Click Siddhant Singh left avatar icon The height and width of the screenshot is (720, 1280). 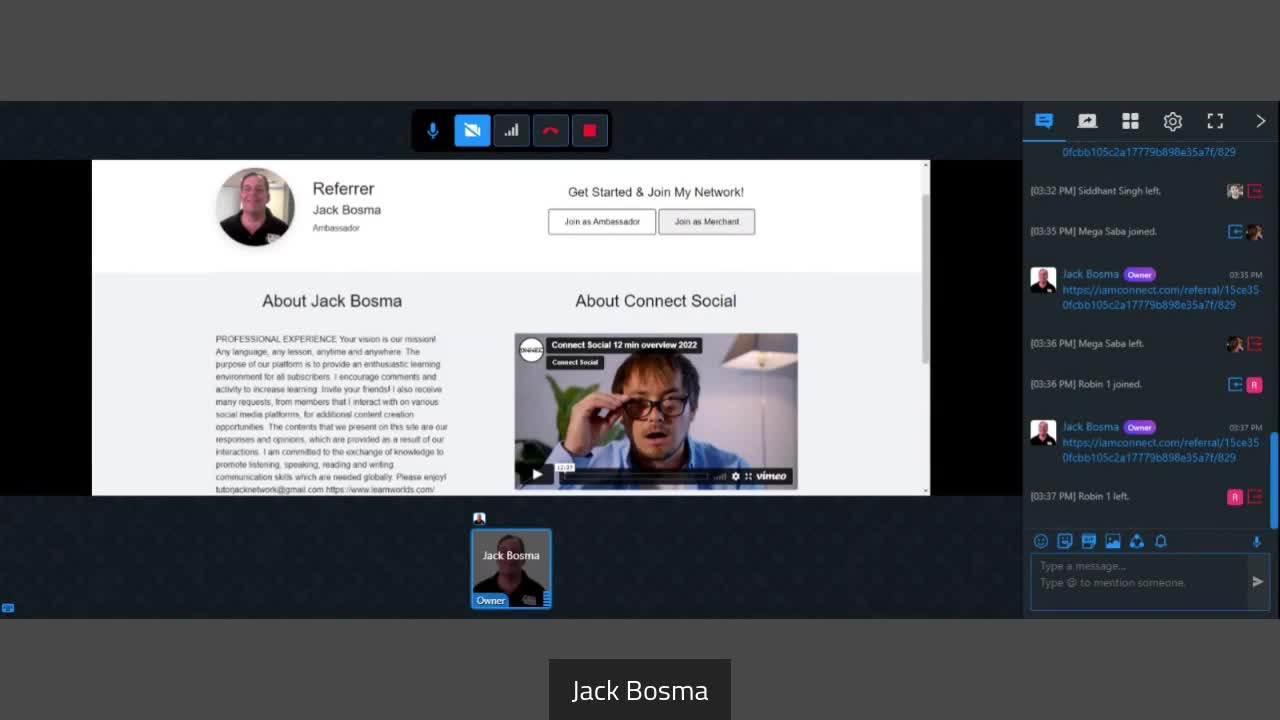1235,191
